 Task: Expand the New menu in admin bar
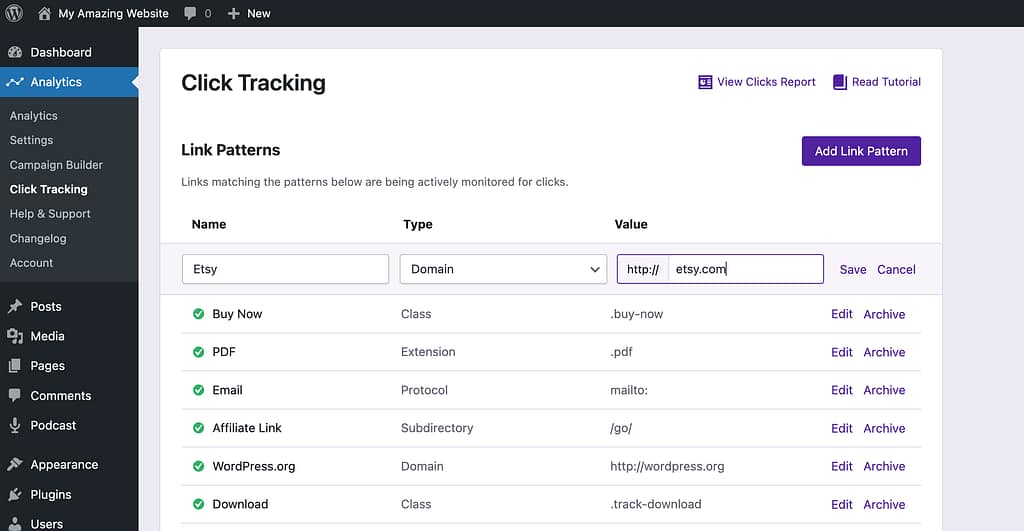249,13
